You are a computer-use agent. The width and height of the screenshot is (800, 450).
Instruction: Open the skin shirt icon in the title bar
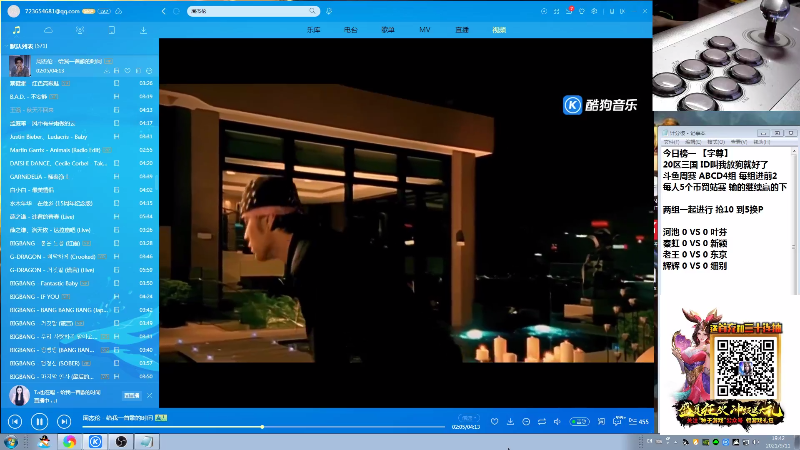[582, 11]
